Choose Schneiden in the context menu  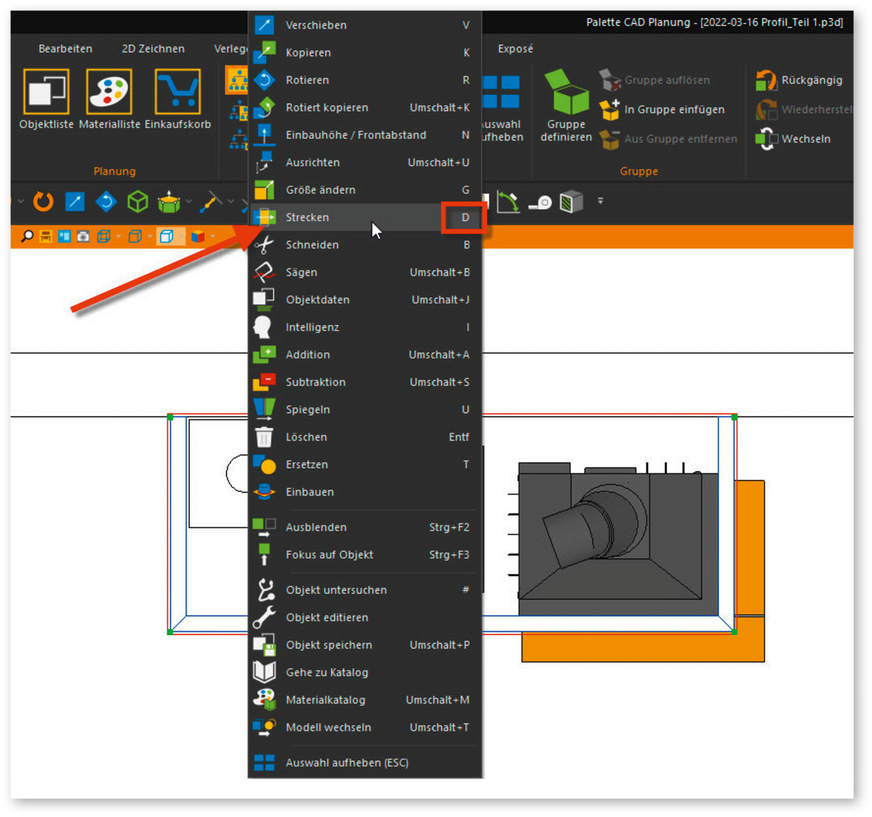pyautogui.click(x=312, y=245)
